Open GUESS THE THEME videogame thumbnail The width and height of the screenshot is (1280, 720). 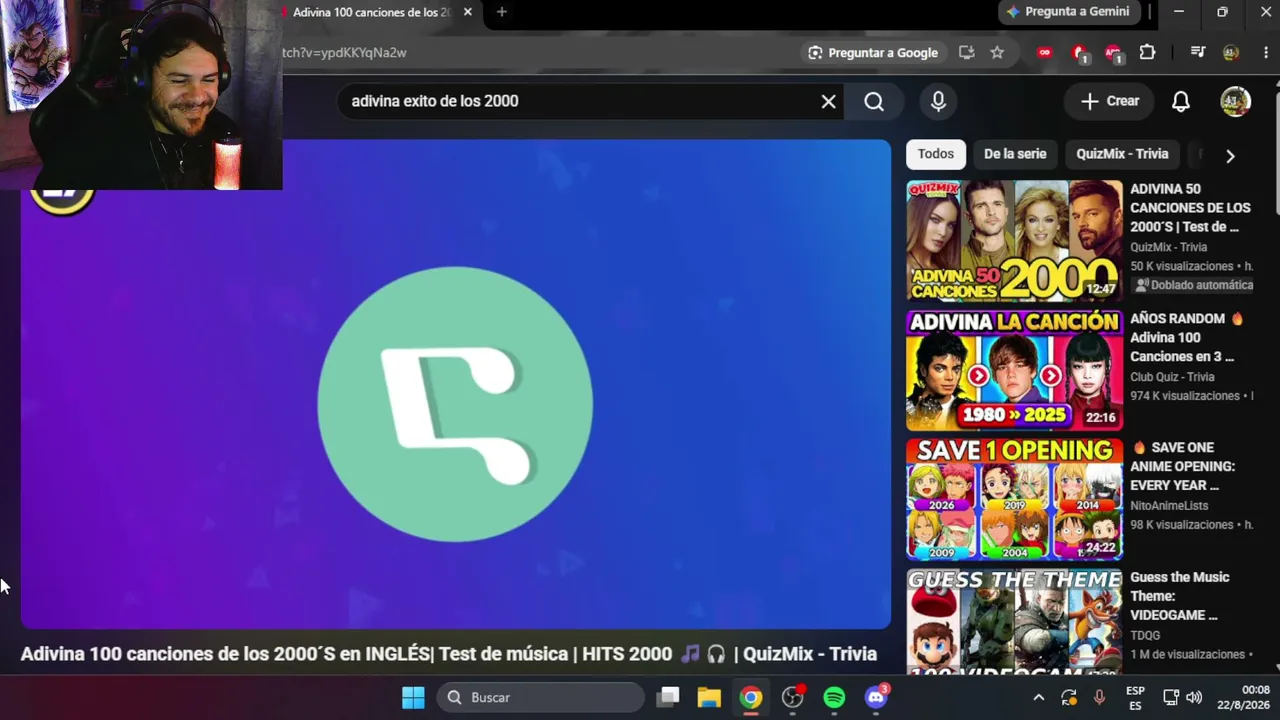(x=1014, y=620)
